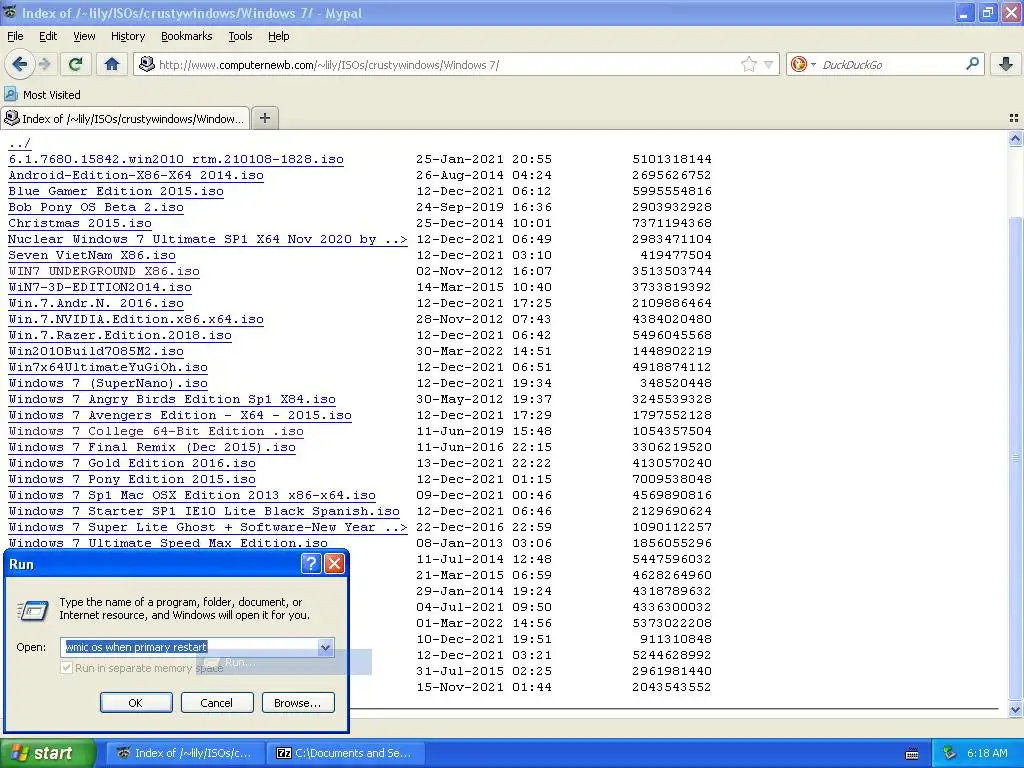This screenshot has height=768, width=1024.
Task: Toggle Run in separate memory space checkbox
Action: tap(66, 667)
